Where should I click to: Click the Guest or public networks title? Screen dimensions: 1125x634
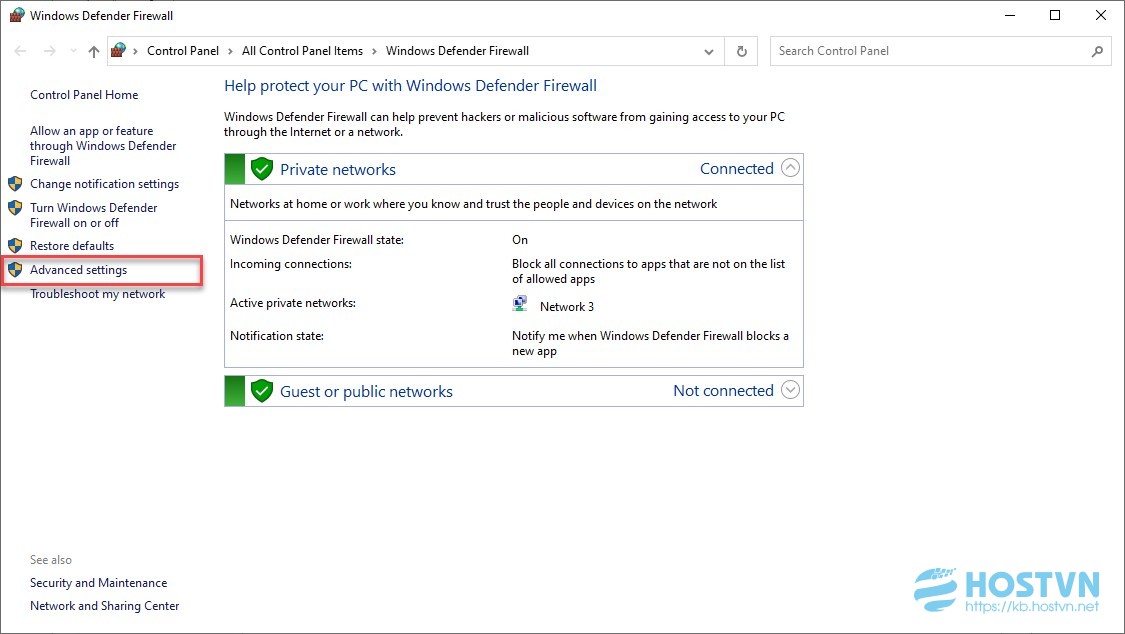[x=366, y=392]
